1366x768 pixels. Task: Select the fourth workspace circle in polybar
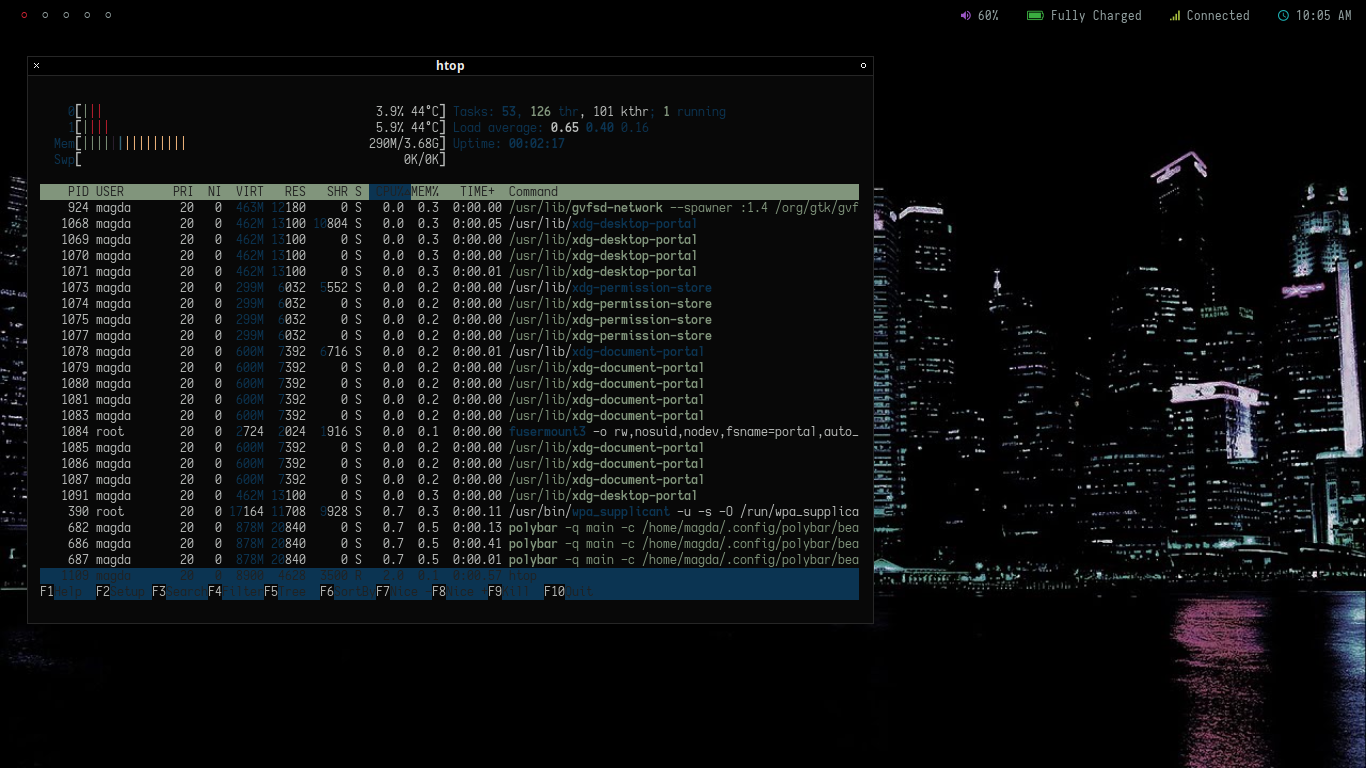86,15
